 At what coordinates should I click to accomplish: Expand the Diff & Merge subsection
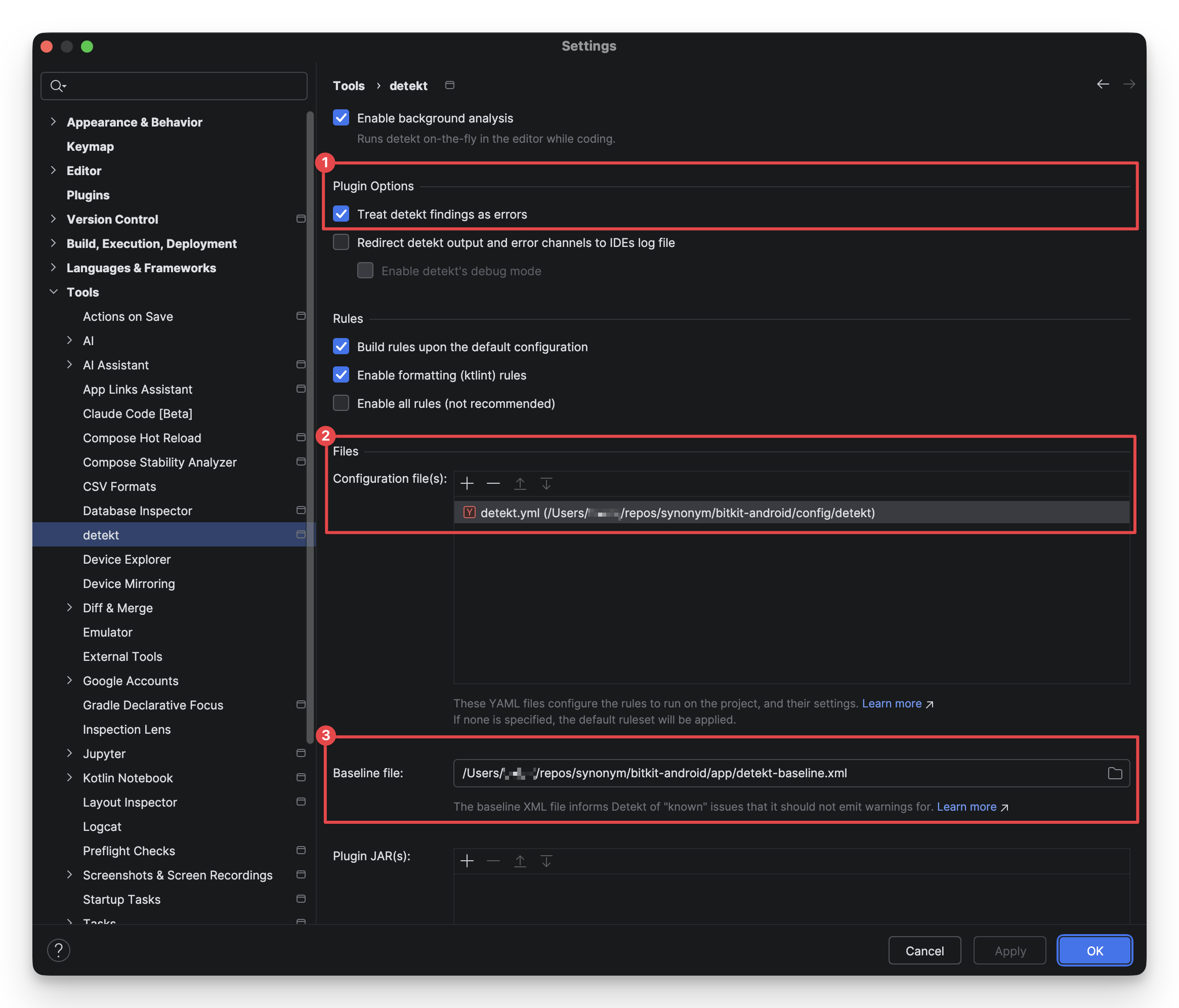click(69, 607)
